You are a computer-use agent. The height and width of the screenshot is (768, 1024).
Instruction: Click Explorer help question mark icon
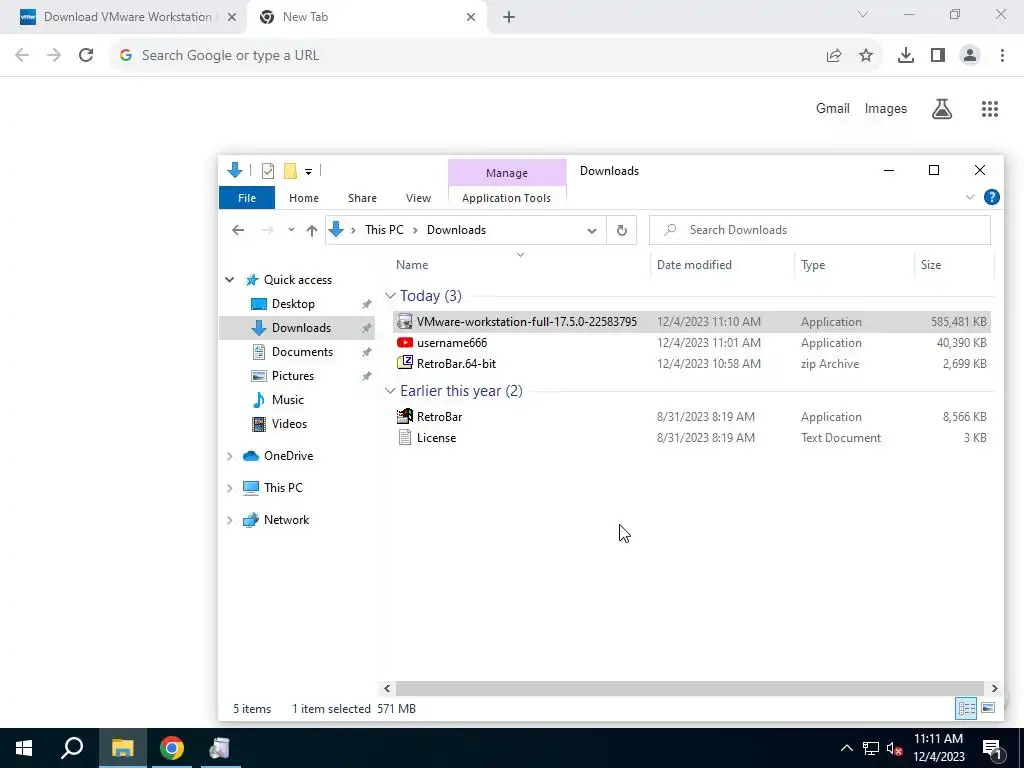(991, 197)
